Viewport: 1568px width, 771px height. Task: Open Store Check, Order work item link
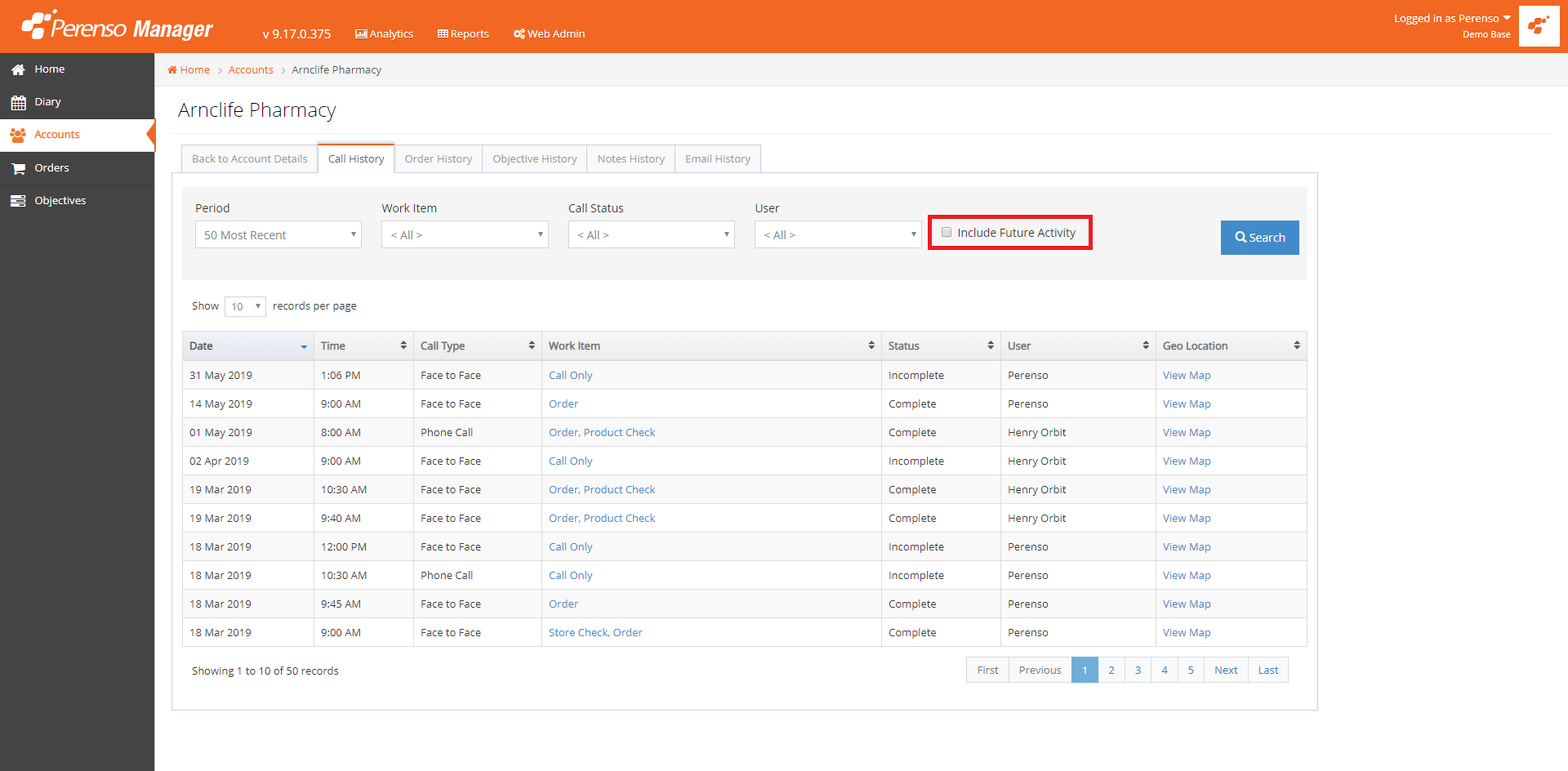click(595, 632)
